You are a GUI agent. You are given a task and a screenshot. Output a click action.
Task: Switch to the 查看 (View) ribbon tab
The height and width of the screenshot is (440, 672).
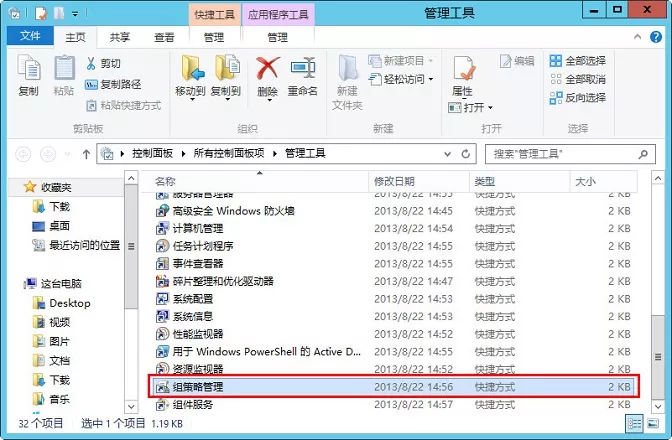(x=164, y=38)
